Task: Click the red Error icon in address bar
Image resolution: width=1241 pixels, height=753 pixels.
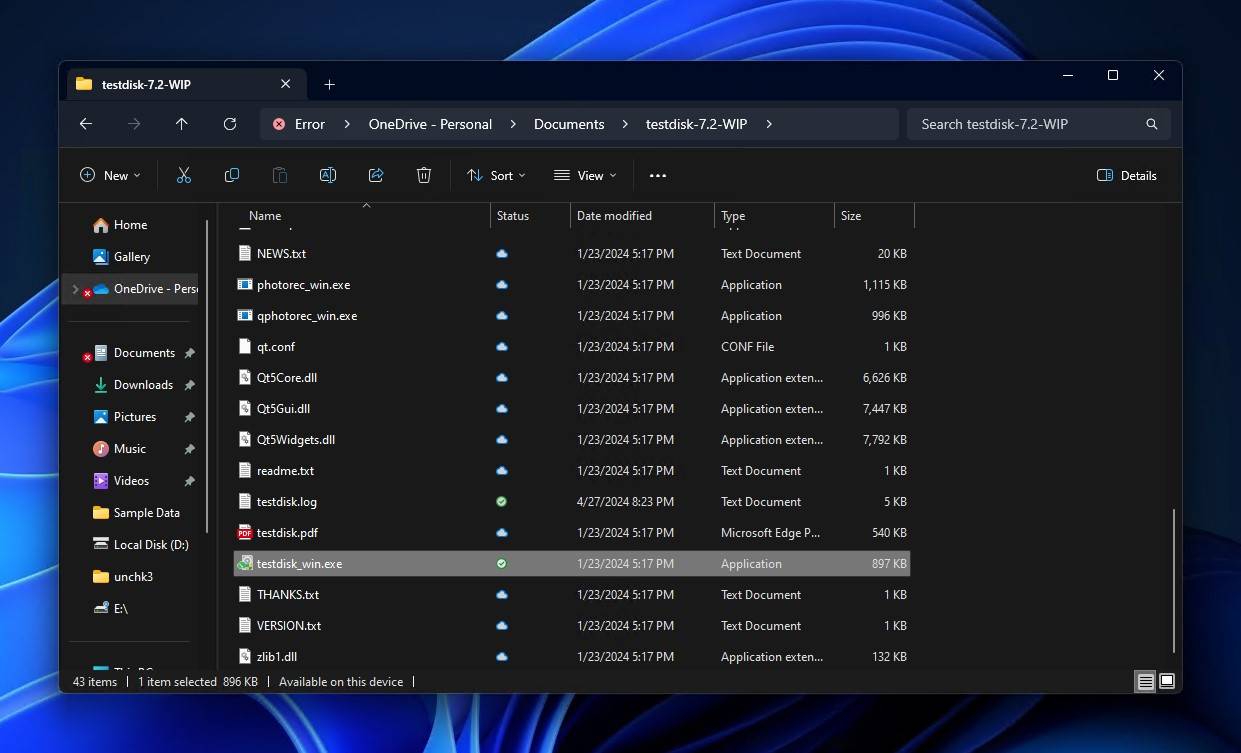Action: (279, 124)
